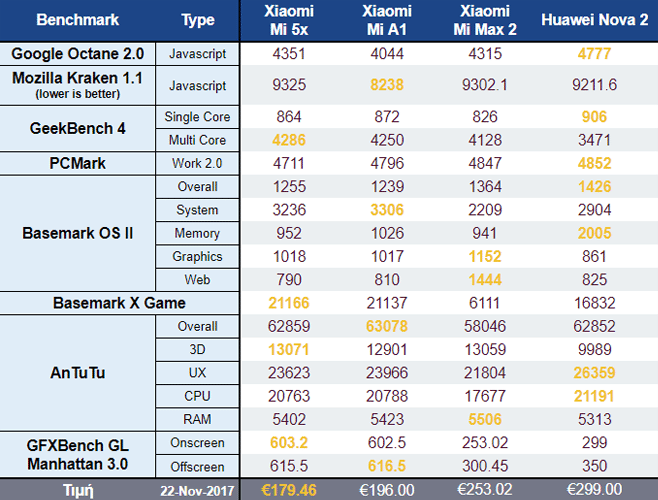
Task: Click the Web type cell
Action: [197, 280]
